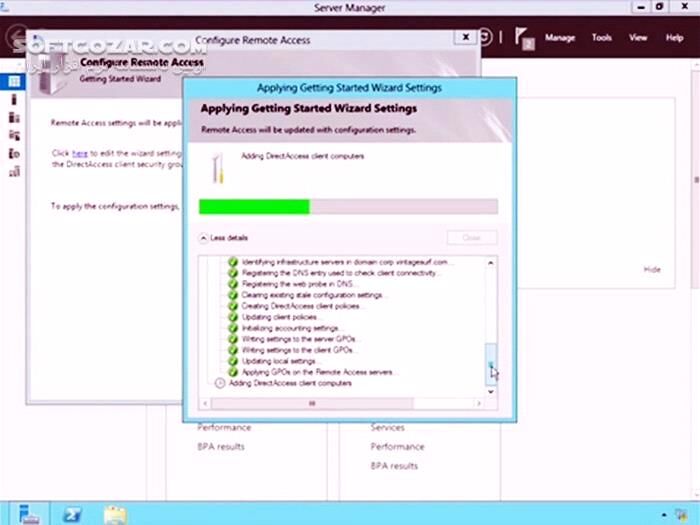Click the green progress bar
Viewport: 700px width, 525px height.
pyautogui.click(x=254, y=207)
